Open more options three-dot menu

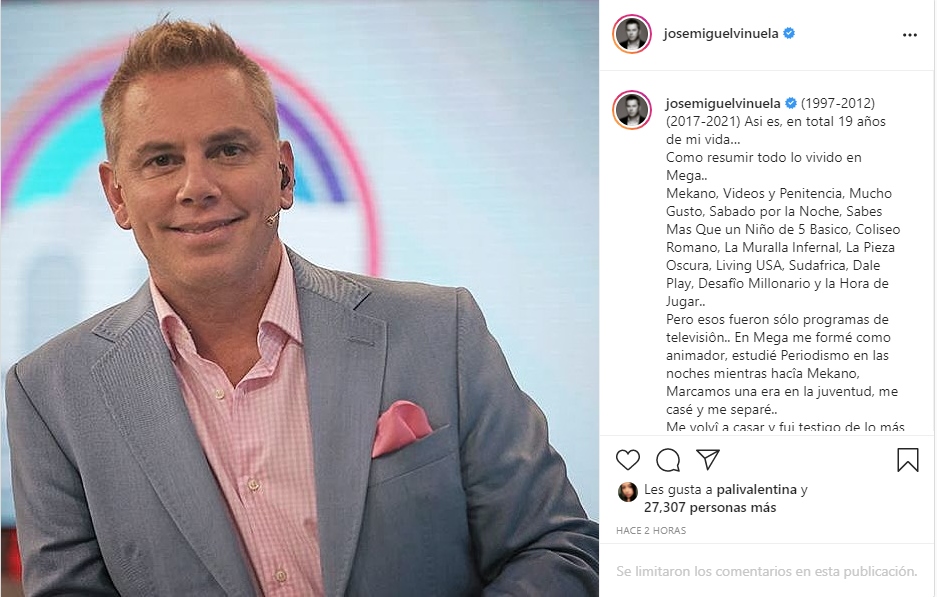pyautogui.click(x=910, y=35)
